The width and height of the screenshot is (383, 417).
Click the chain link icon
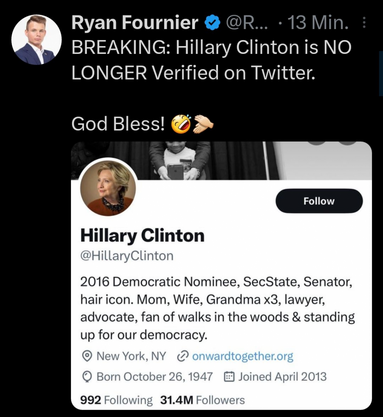click(183, 356)
